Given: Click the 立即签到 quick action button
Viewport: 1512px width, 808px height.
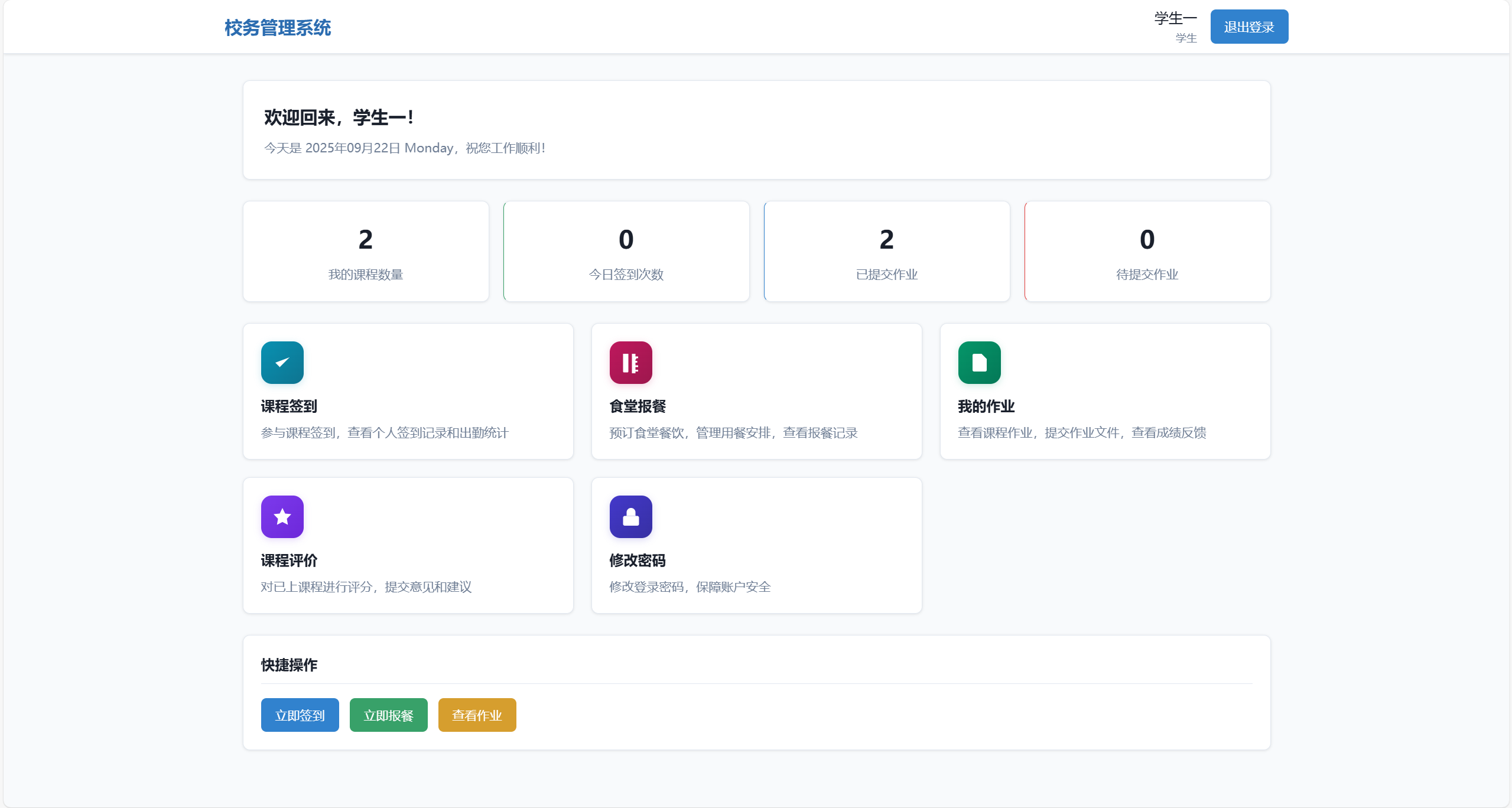Looking at the screenshot, I should pyautogui.click(x=300, y=715).
